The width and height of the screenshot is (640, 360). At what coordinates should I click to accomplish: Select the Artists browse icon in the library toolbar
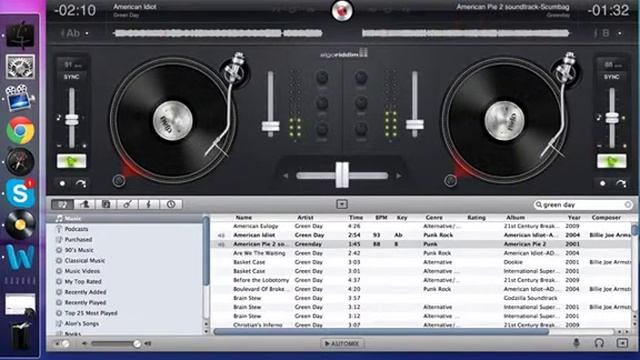point(84,204)
